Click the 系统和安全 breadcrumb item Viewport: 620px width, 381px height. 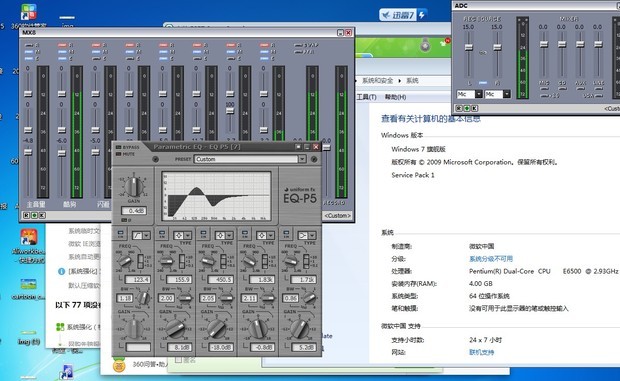378,81
